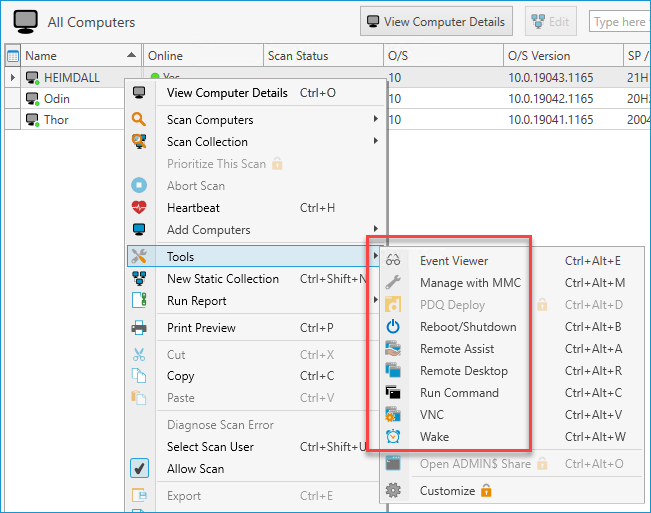Image resolution: width=651 pixels, height=513 pixels.
Task: Focus the 'Type here' filter field
Action: point(619,22)
